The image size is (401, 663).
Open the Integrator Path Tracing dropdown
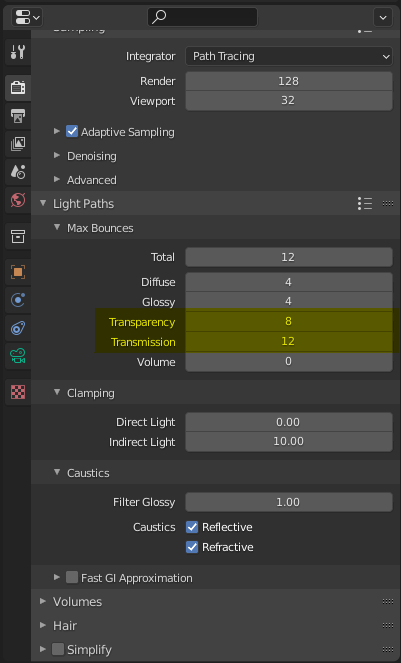289,56
